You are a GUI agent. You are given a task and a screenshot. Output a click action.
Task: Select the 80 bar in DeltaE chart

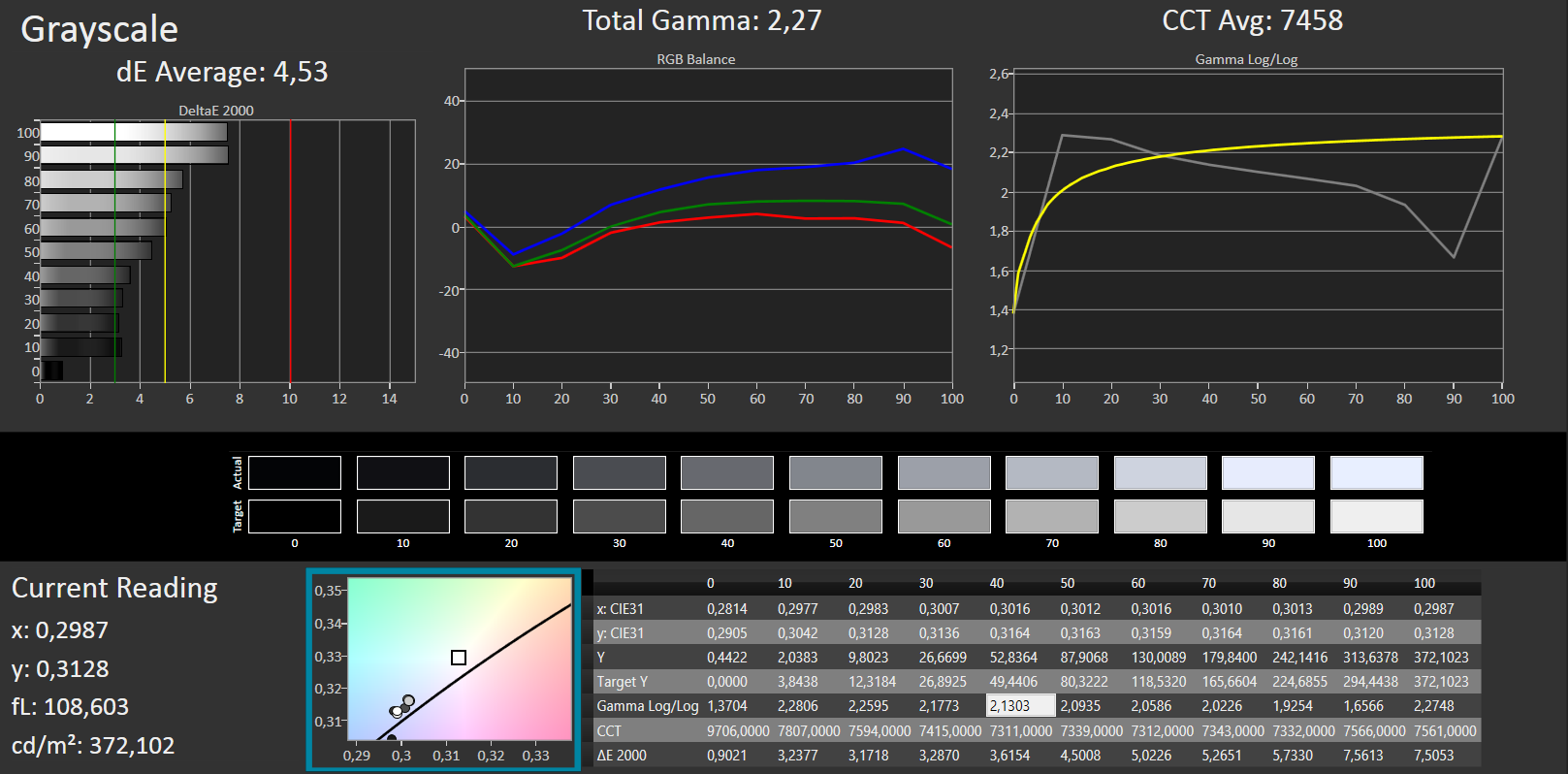pos(112,179)
